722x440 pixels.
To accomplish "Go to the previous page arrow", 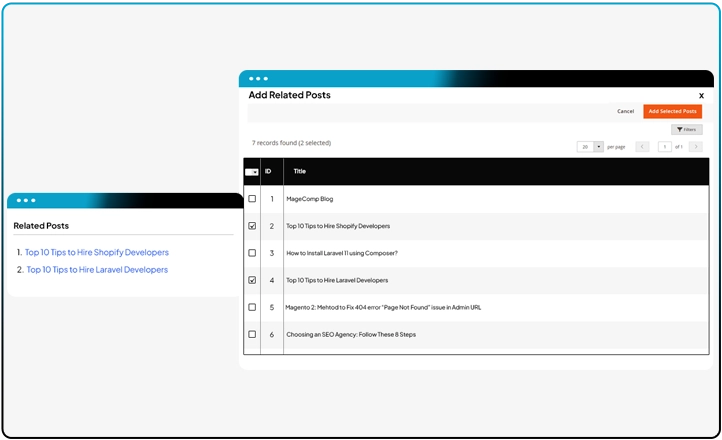I will [x=642, y=147].
